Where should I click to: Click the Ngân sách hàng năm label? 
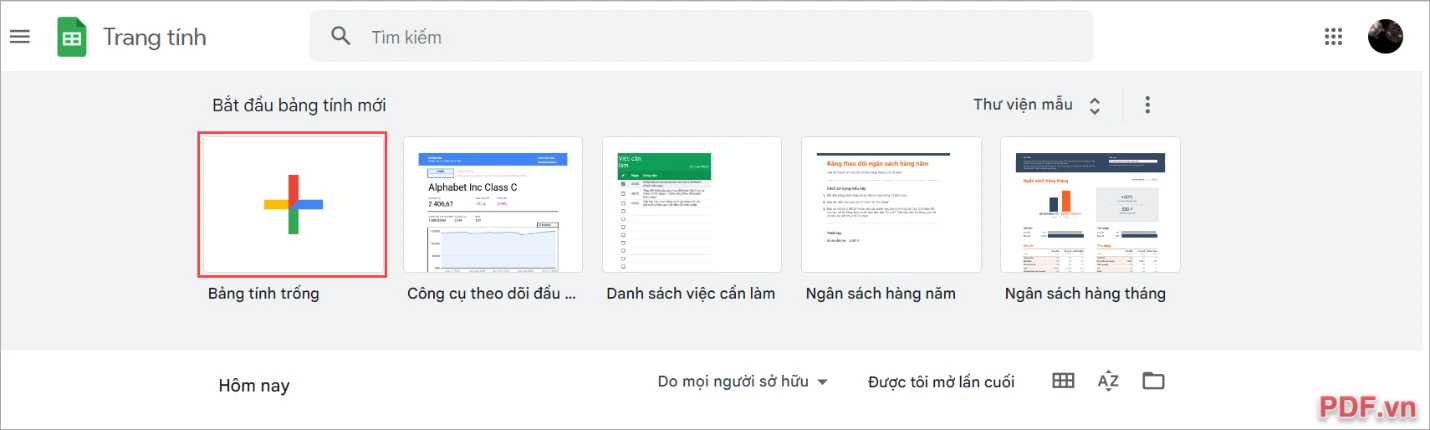881,294
